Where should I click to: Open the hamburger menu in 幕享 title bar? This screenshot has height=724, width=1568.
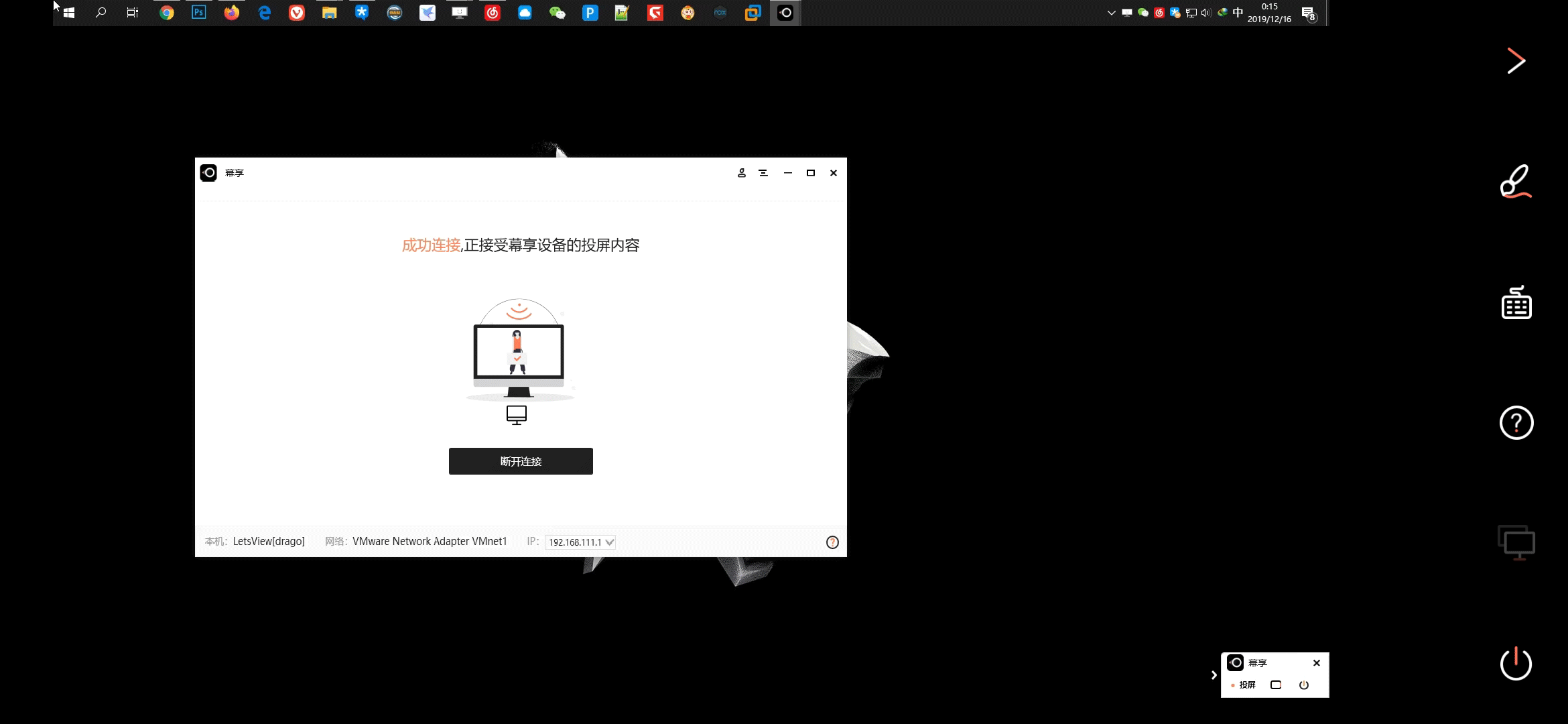click(763, 173)
